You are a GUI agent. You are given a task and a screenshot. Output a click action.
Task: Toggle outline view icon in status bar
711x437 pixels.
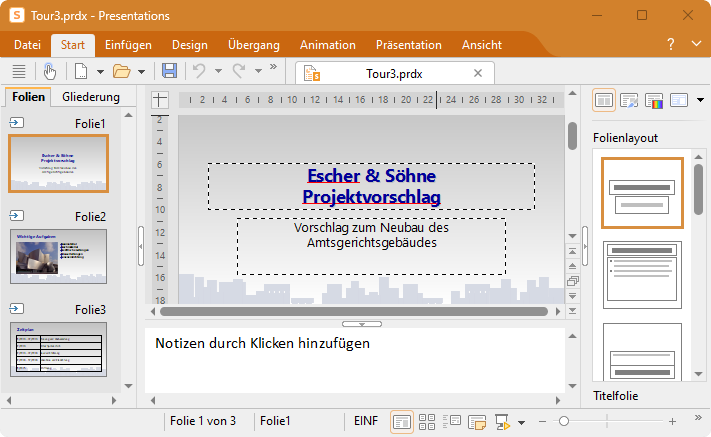click(451, 421)
